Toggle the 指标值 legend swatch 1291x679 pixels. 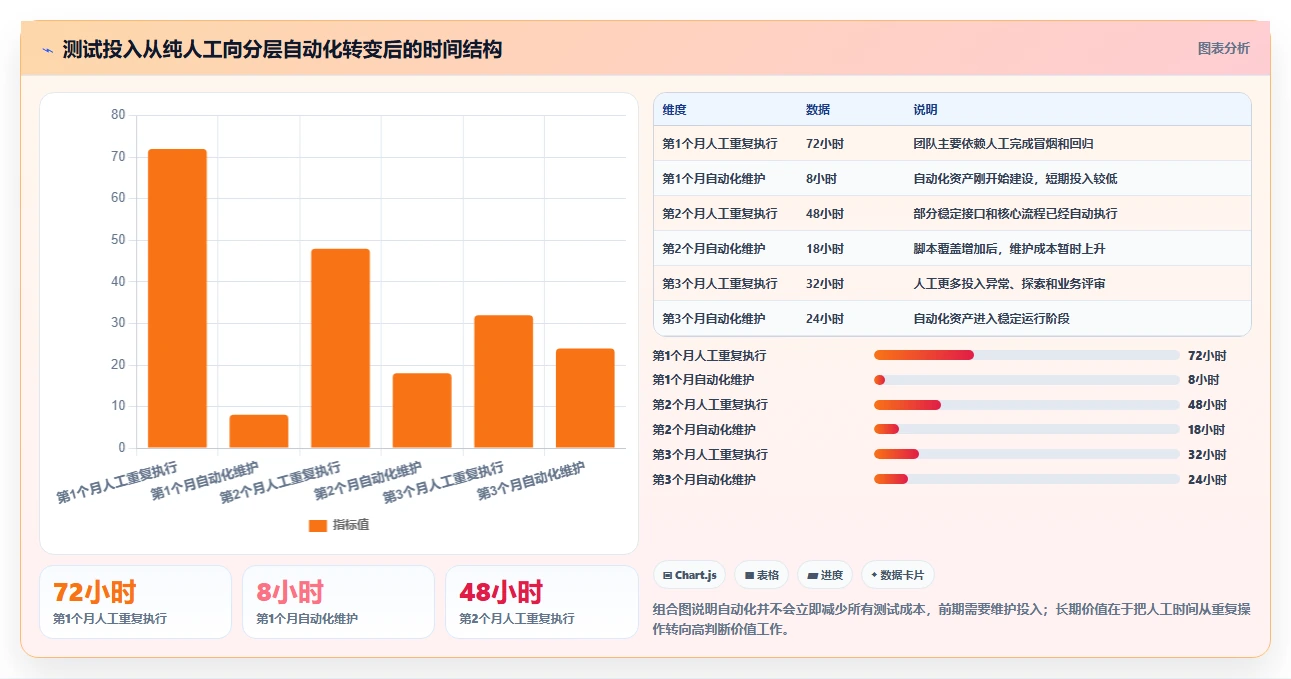click(x=318, y=525)
